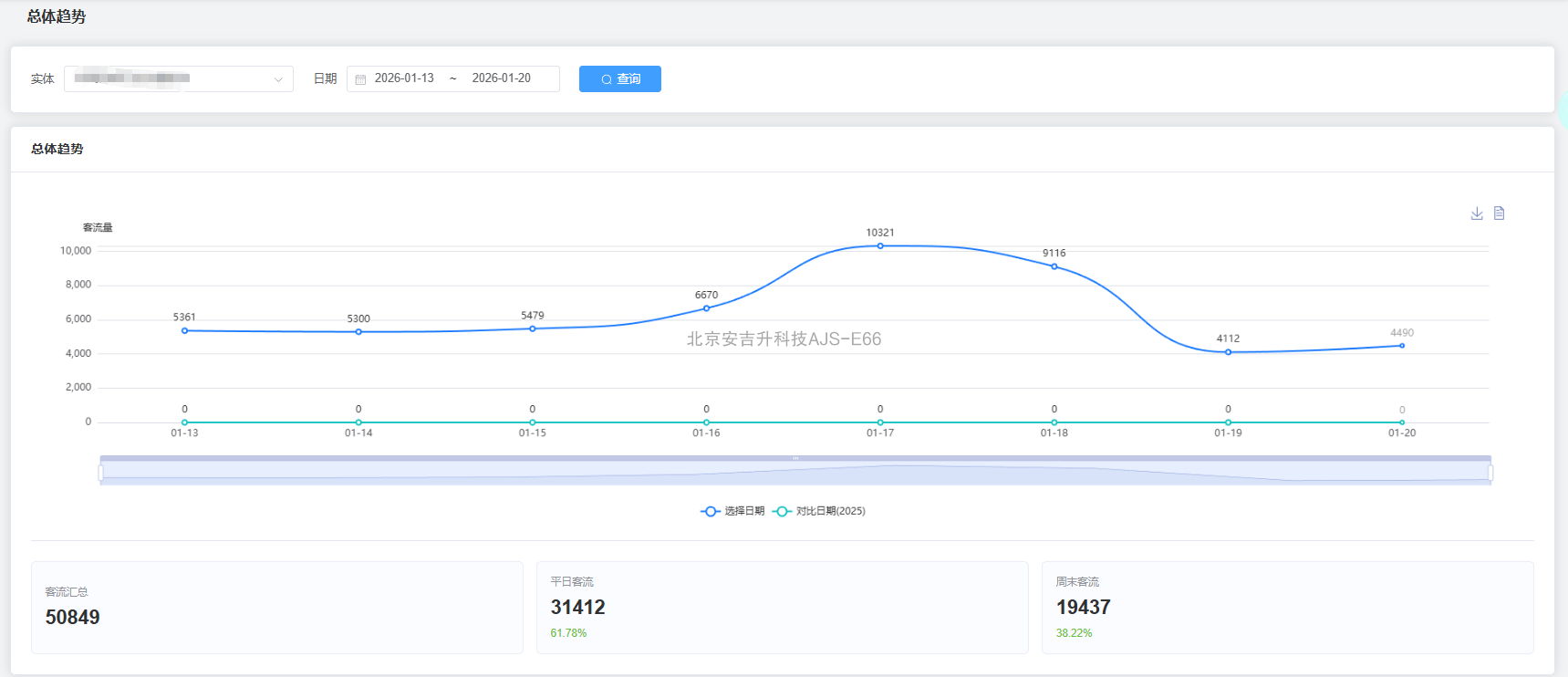Click the 5361 data point on 01-13
This screenshot has height=677, width=1568.
point(184,330)
